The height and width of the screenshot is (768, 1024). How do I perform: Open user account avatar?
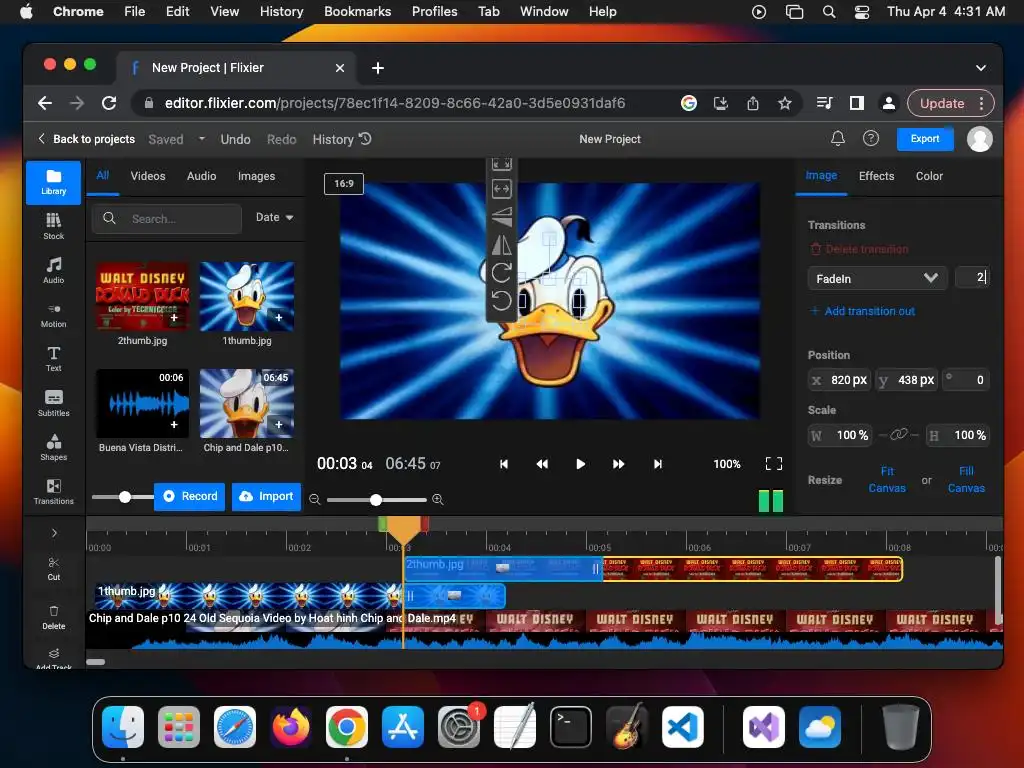[979, 138]
